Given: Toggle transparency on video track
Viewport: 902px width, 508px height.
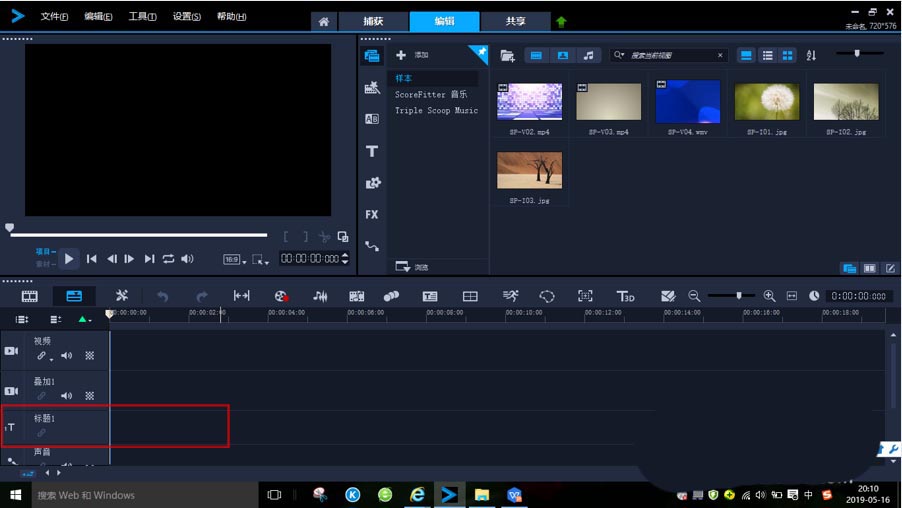Looking at the screenshot, I should [90, 356].
